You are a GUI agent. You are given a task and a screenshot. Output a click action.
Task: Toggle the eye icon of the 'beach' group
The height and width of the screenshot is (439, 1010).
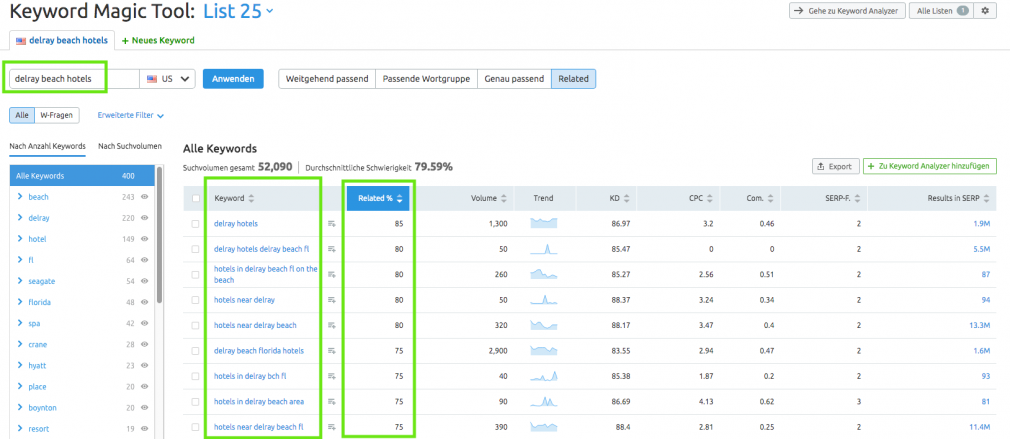tap(144, 197)
